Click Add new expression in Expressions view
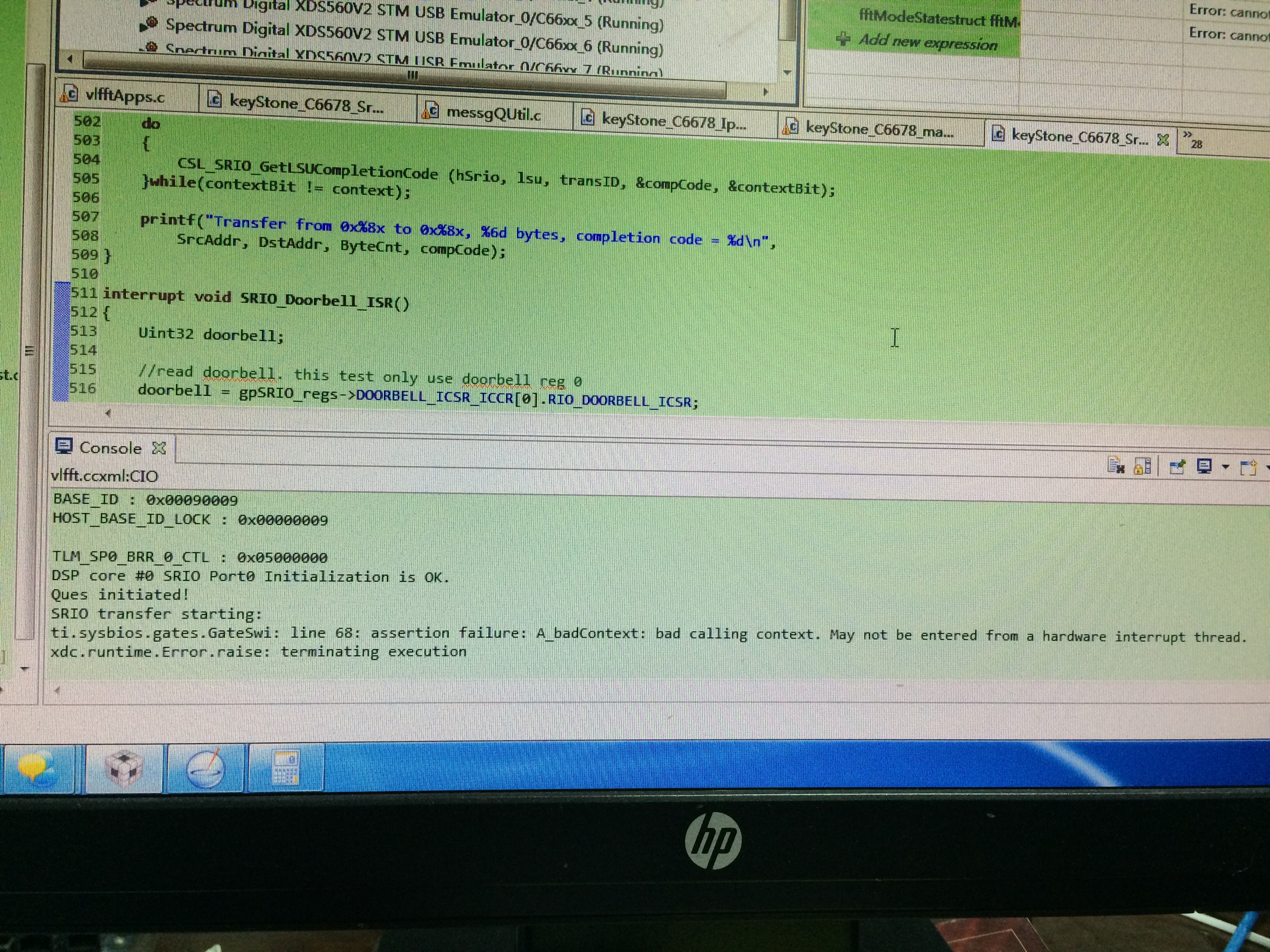The height and width of the screenshot is (952, 1270). [927, 42]
